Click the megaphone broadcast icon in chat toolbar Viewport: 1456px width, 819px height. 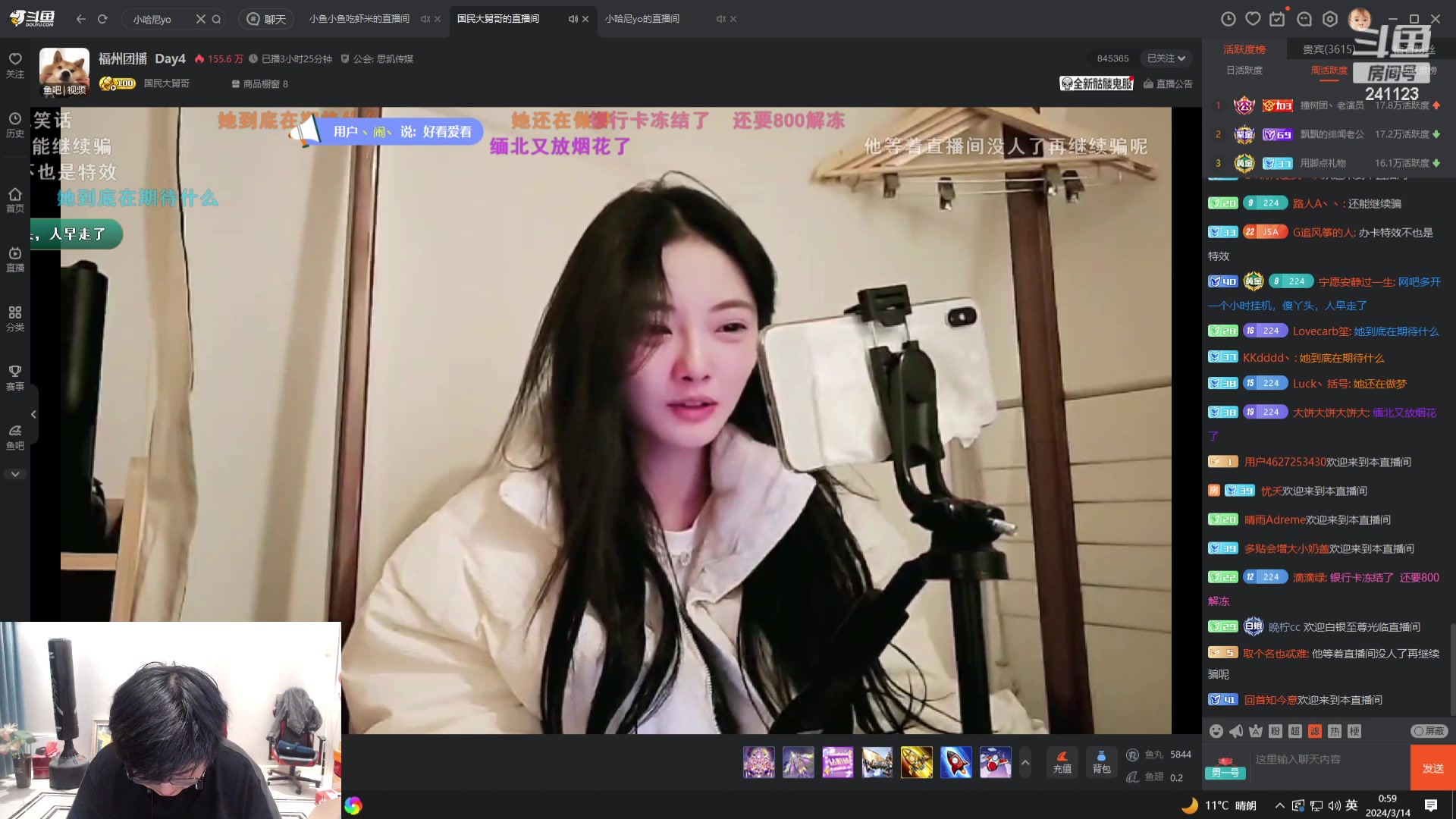[1238, 731]
